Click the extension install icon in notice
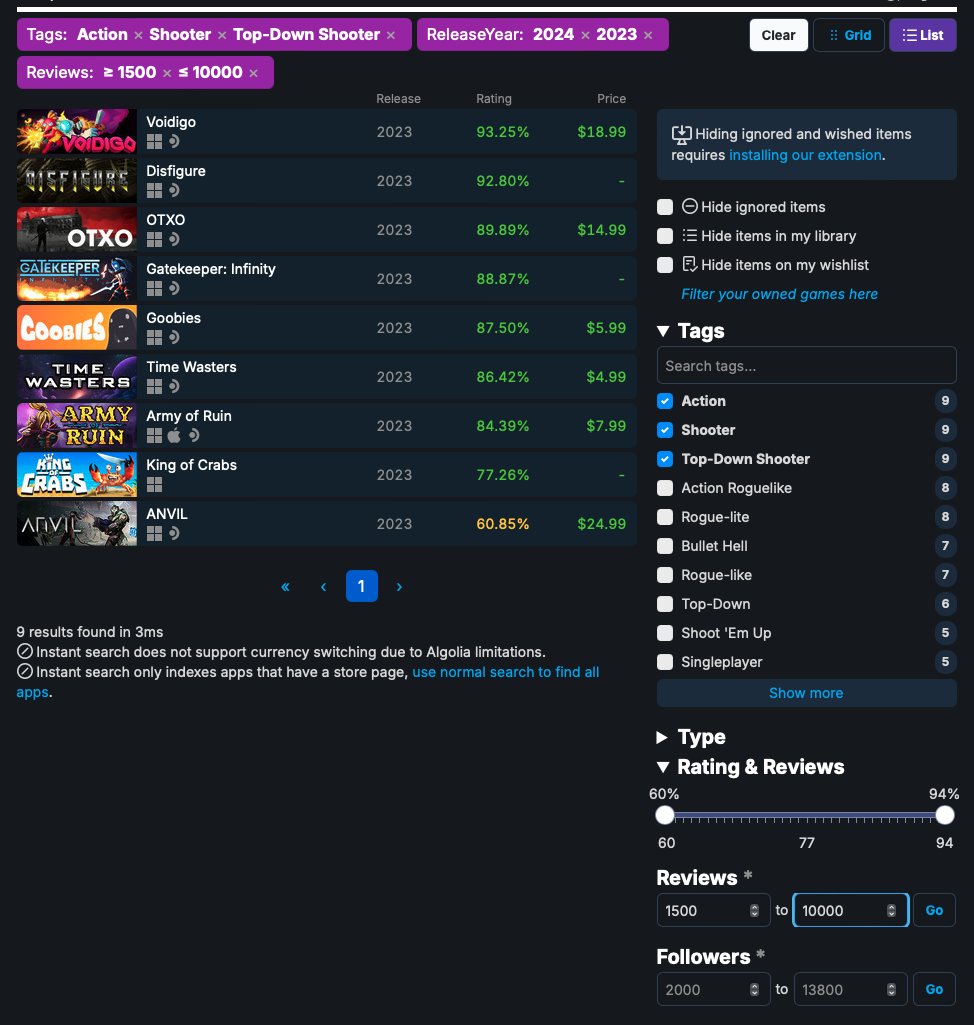Image resolution: width=974 pixels, height=1025 pixels. coord(681,135)
